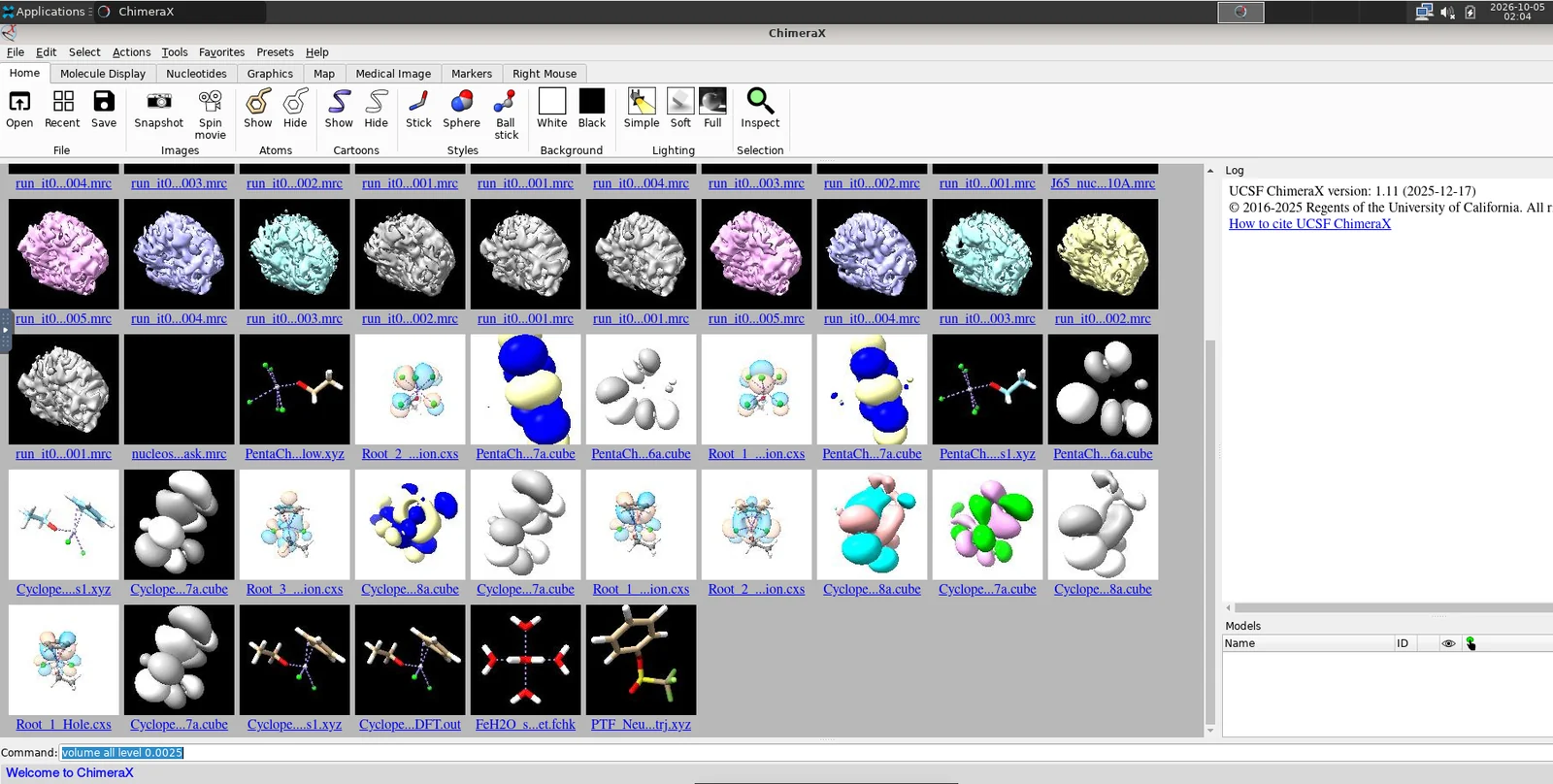Click the Open file icon

click(19, 108)
